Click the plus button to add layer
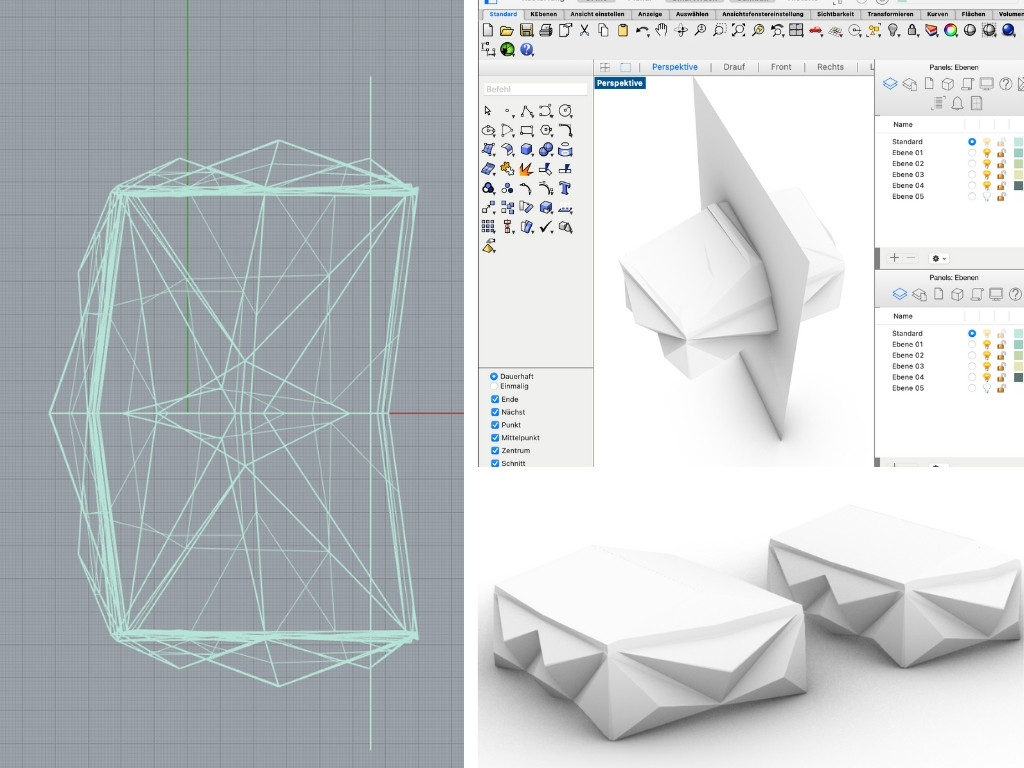The image size is (1024, 768). pos(894,258)
